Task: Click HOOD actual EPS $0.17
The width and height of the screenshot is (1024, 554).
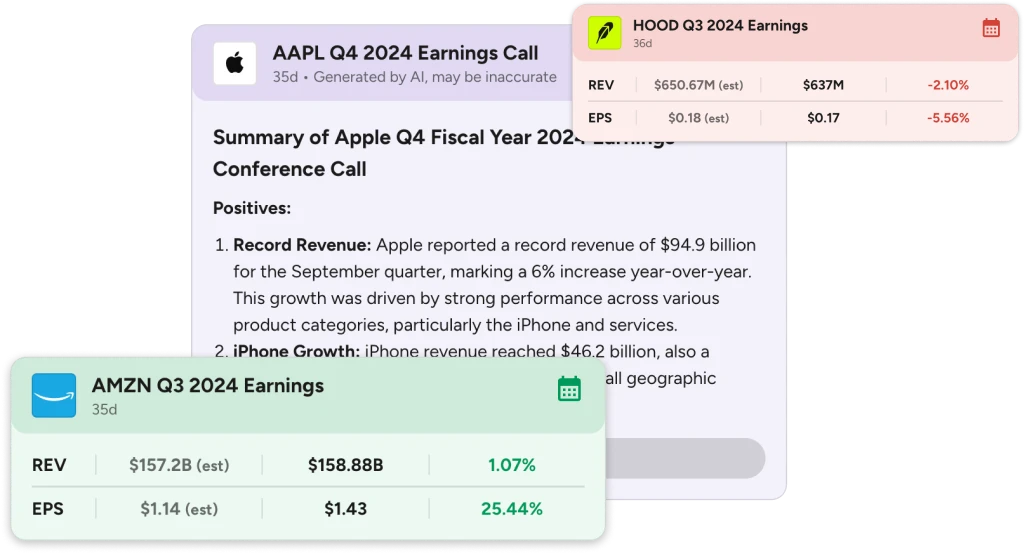Action: tap(823, 118)
